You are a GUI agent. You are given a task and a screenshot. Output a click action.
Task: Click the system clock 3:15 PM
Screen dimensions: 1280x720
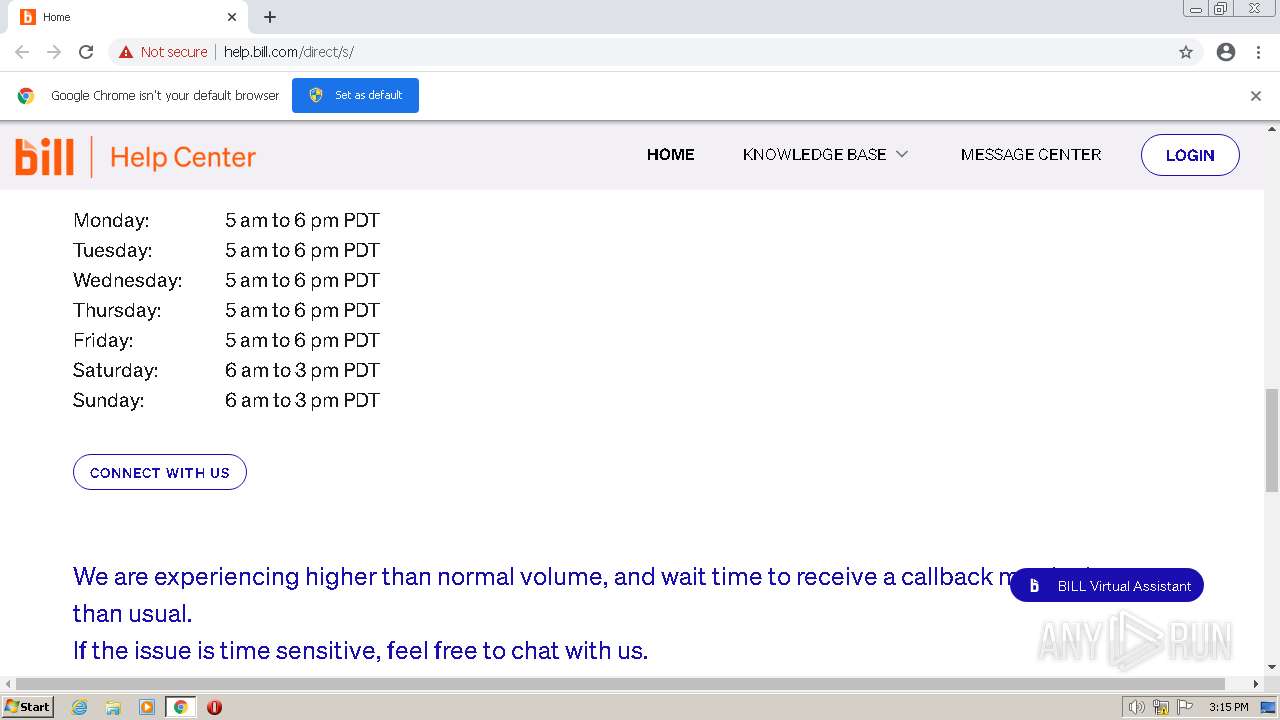click(1228, 707)
